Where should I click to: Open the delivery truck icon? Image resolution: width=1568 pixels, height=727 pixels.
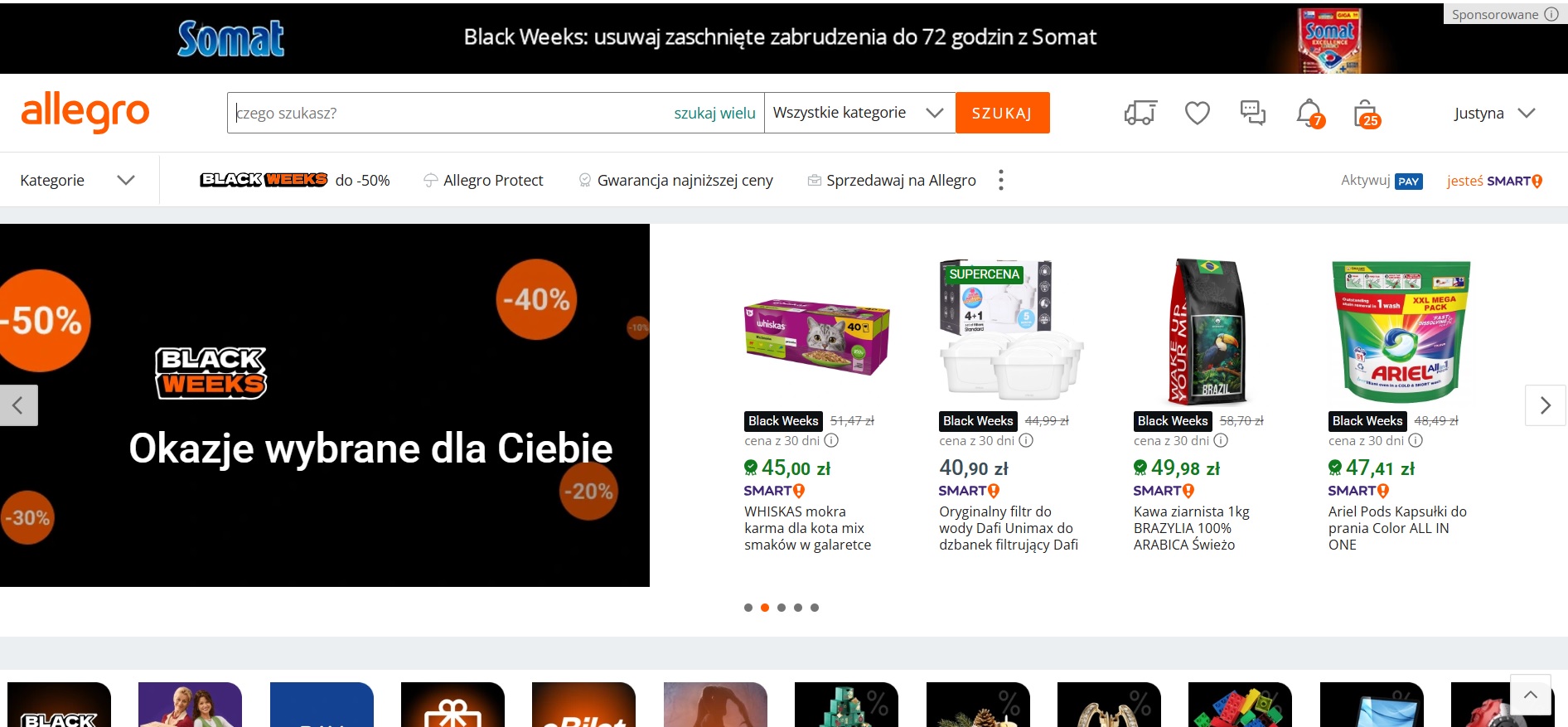1140,113
